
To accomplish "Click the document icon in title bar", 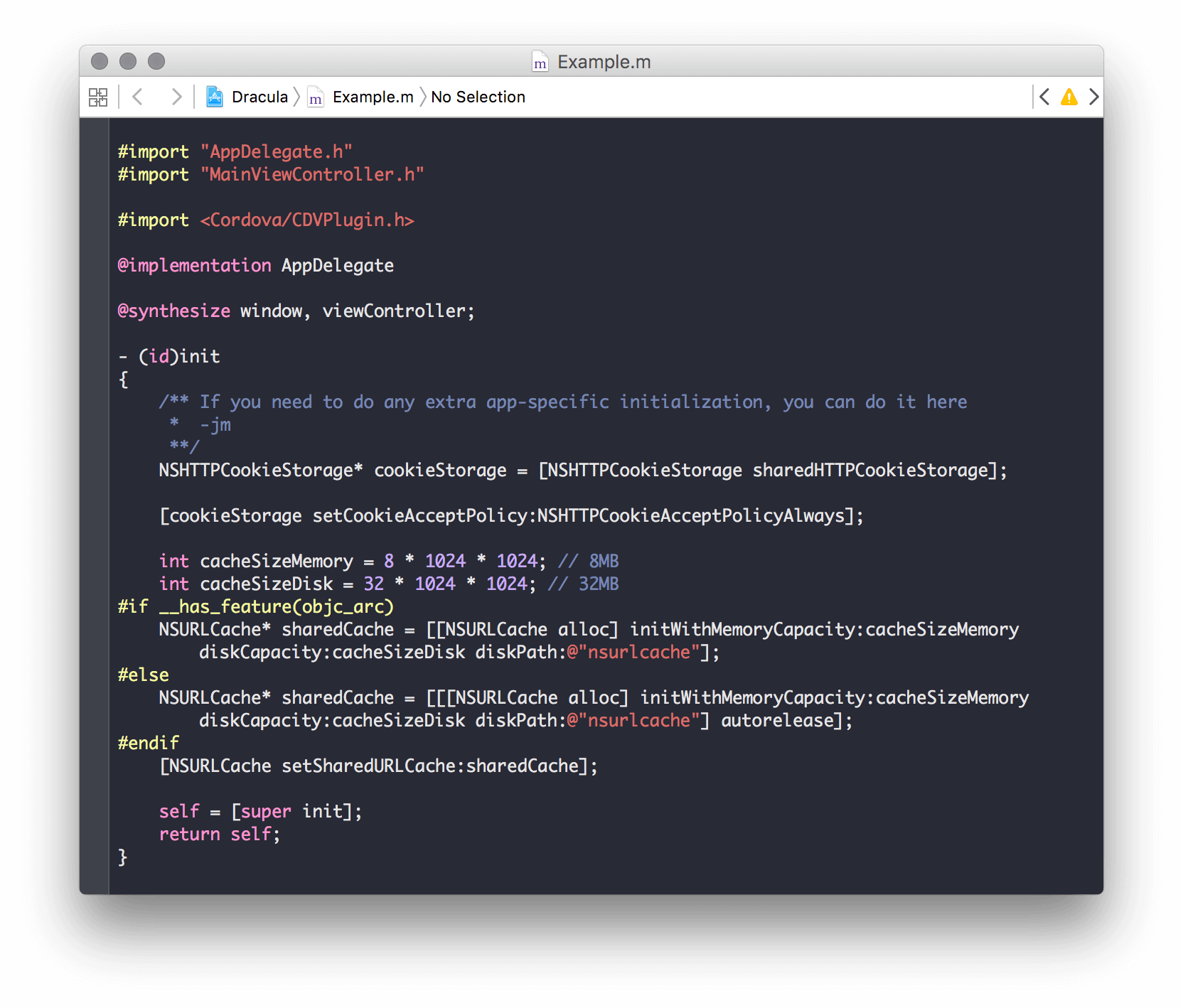I will coord(540,62).
